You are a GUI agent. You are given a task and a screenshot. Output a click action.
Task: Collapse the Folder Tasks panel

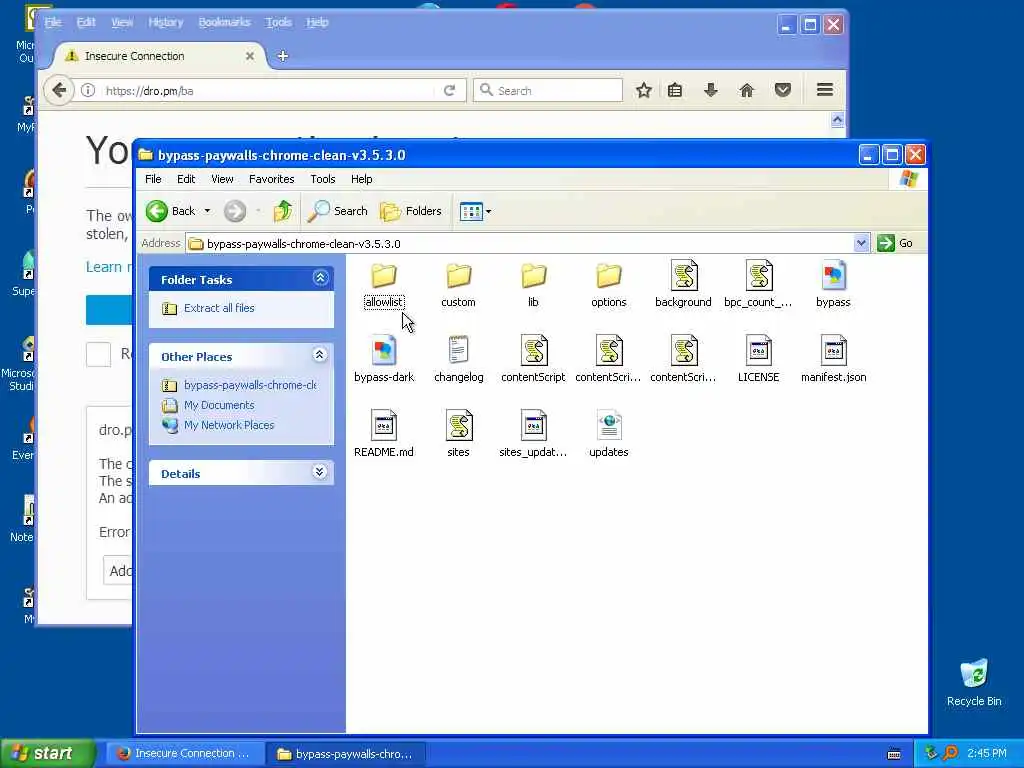coord(320,278)
